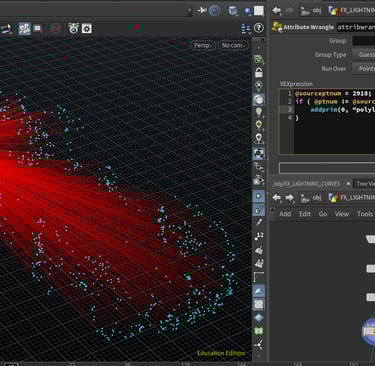Select the light bulb with base icon

click(259, 138)
